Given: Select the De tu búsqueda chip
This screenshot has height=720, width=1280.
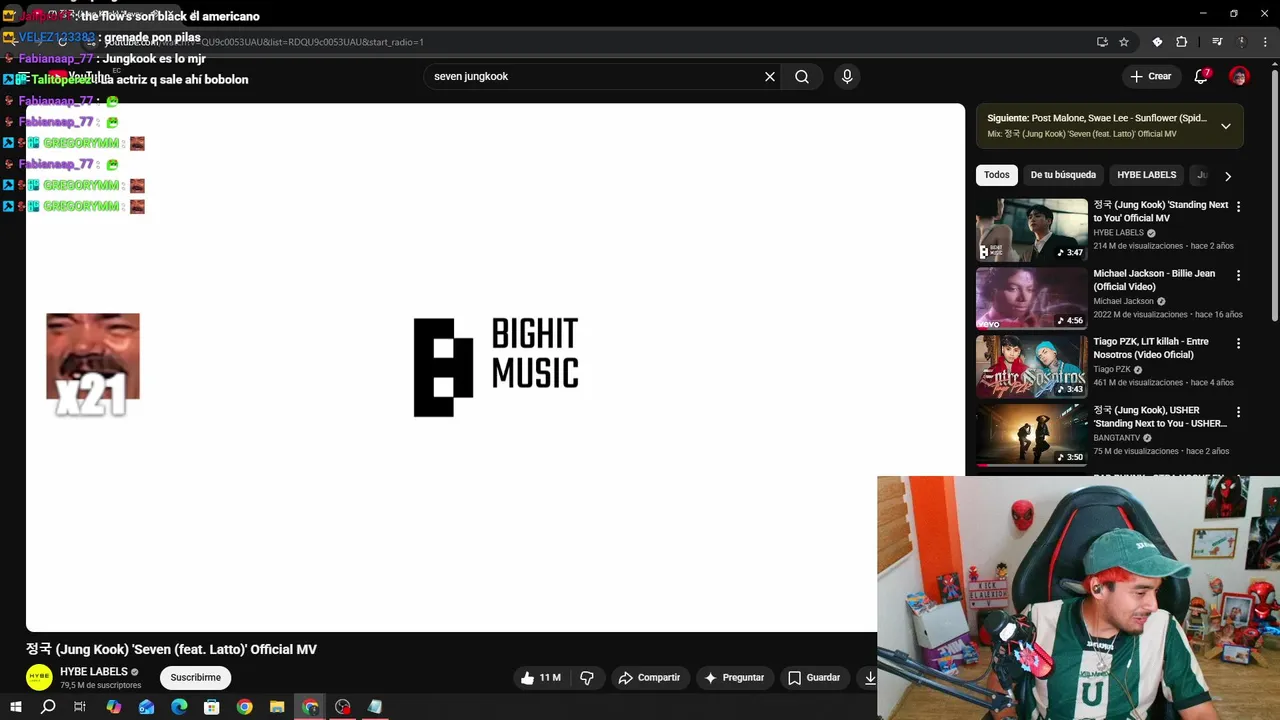Looking at the screenshot, I should click(1063, 175).
